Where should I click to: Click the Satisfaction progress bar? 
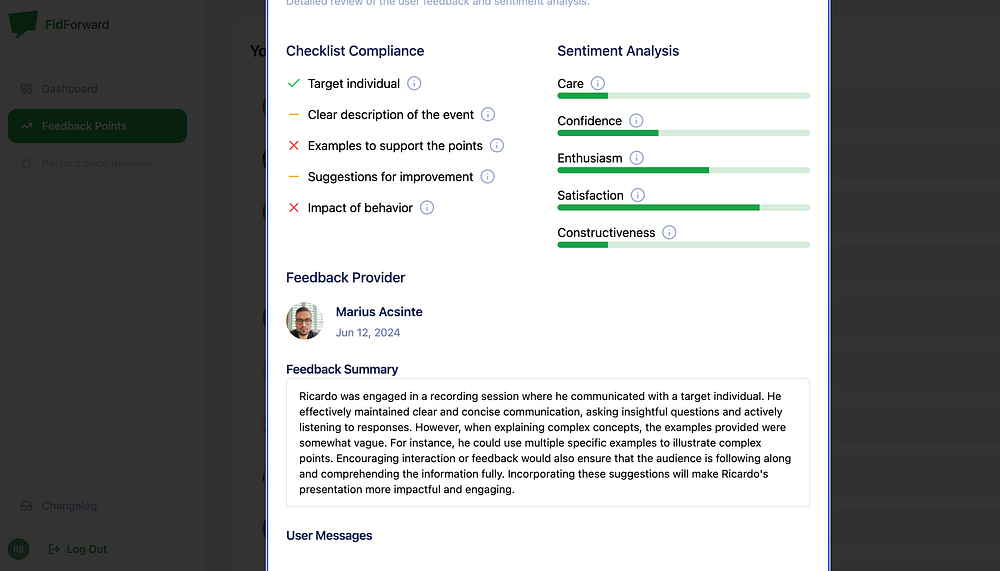click(x=683, y=208)
